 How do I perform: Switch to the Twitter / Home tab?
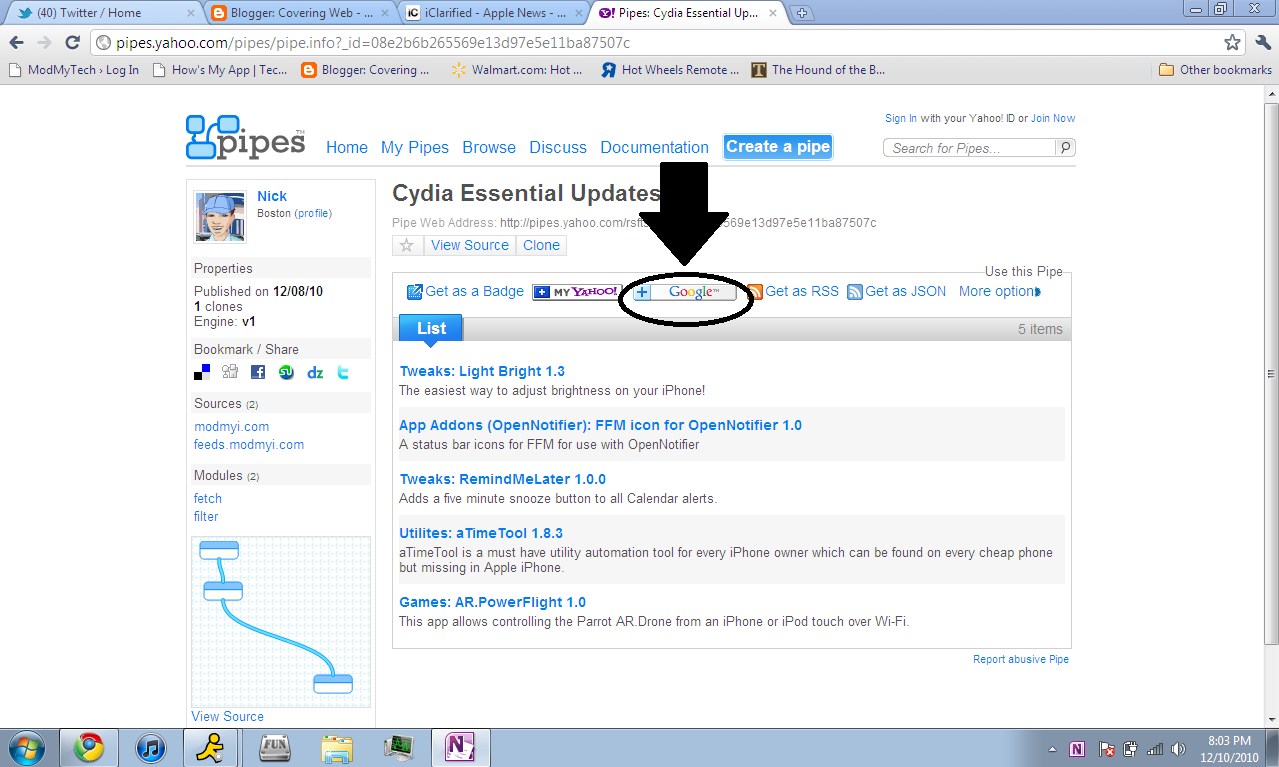[x=103, y=13]
